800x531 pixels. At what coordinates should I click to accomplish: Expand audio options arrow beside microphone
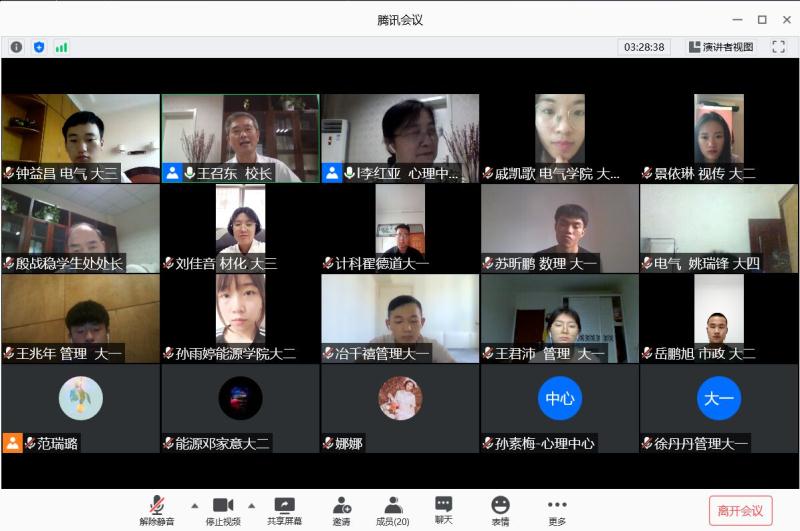click(194, 505)
